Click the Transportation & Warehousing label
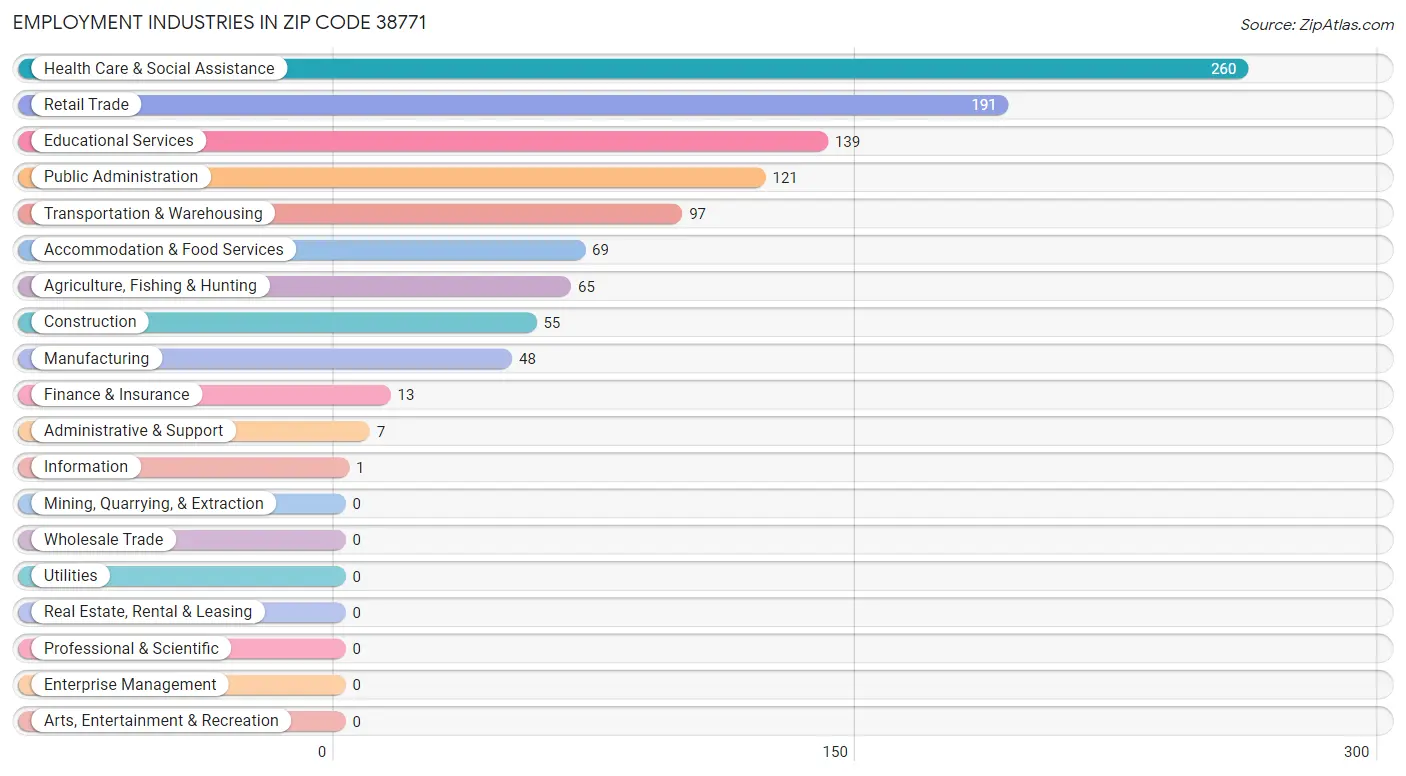1406x776 pixels. click(x=153, y=213)
